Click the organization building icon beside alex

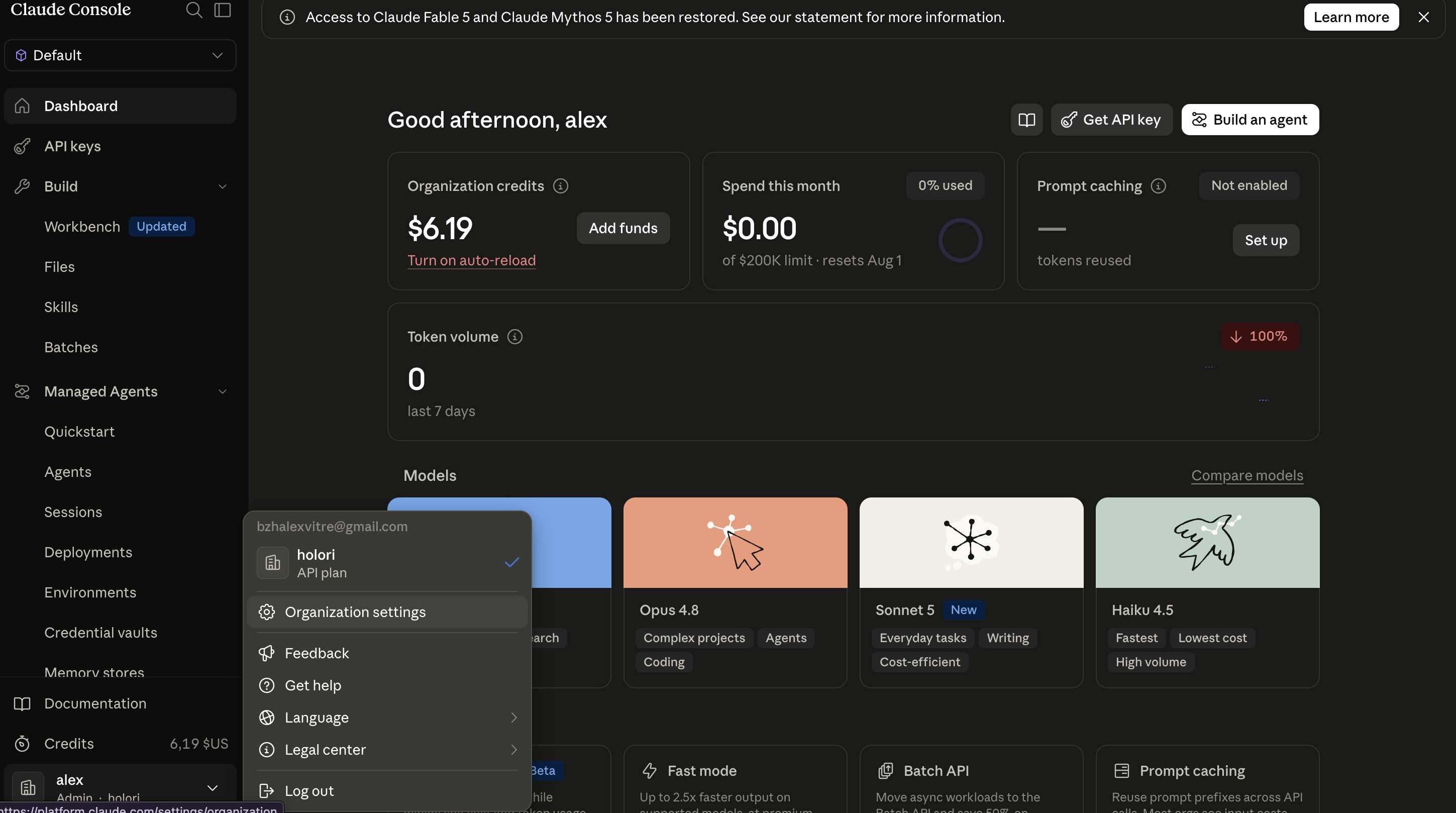(28, 787)
